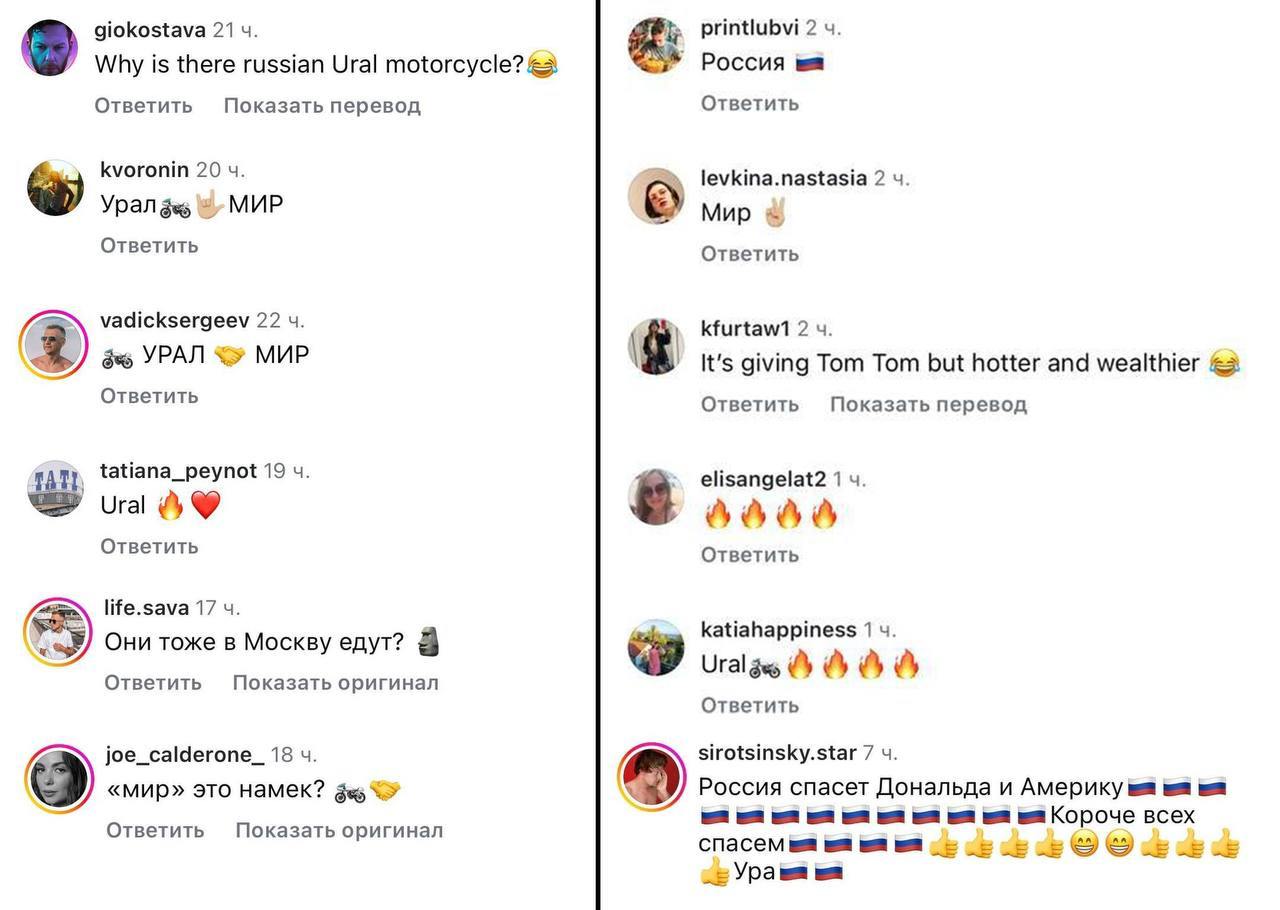The image size is (1280, 910).
Task: Reply to levkina.nastasia's comment
Action: click(749, 254)
